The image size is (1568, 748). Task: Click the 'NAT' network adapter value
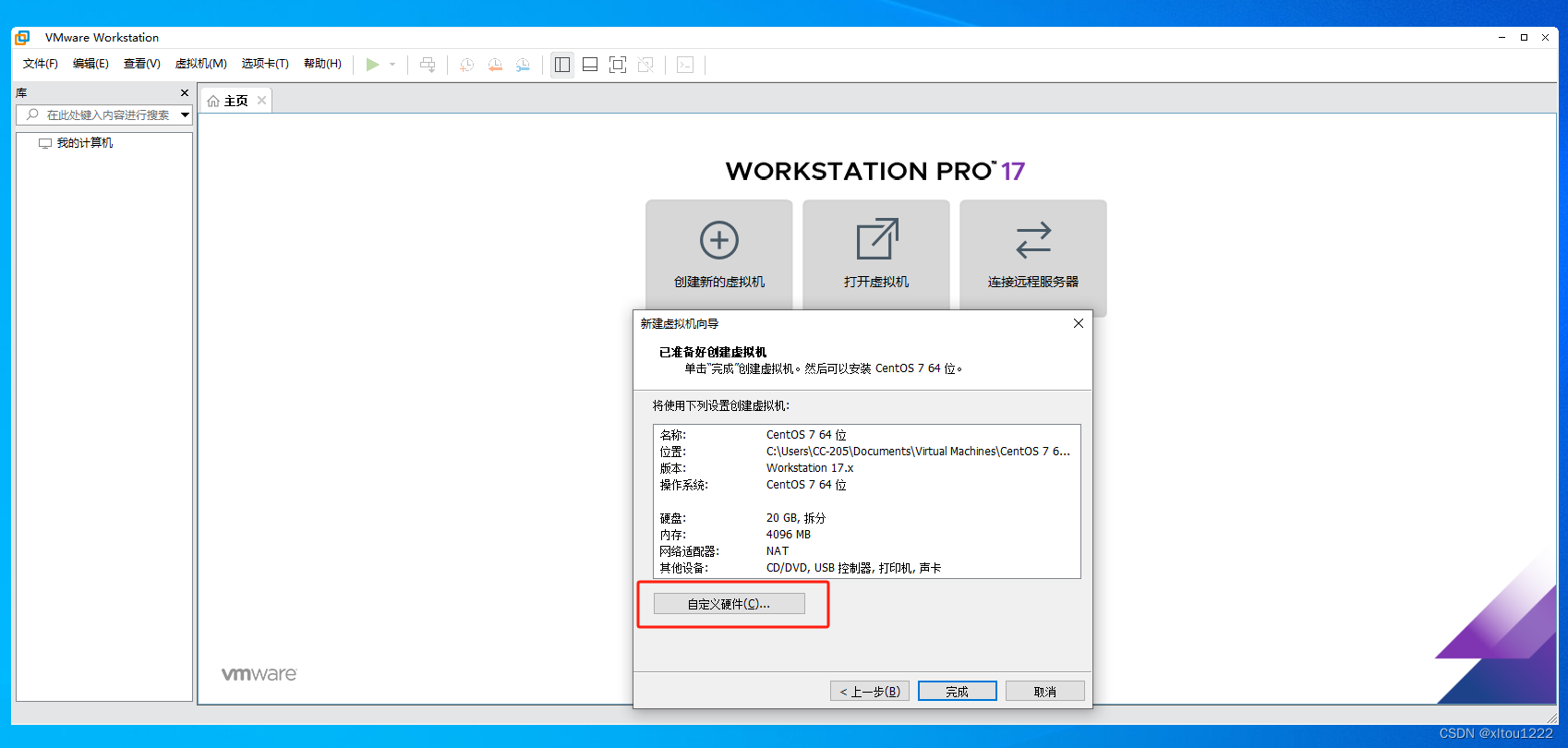tap(778, 551)
